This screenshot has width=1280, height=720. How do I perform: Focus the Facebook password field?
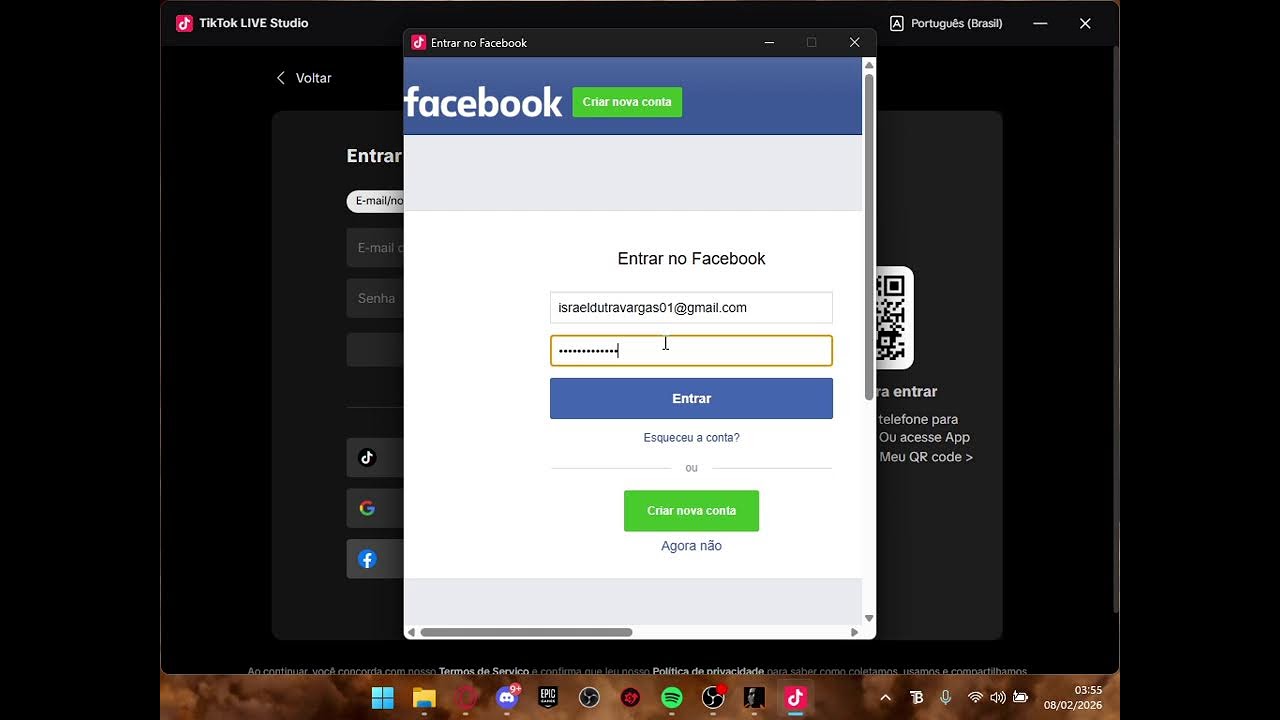(691, 350)
